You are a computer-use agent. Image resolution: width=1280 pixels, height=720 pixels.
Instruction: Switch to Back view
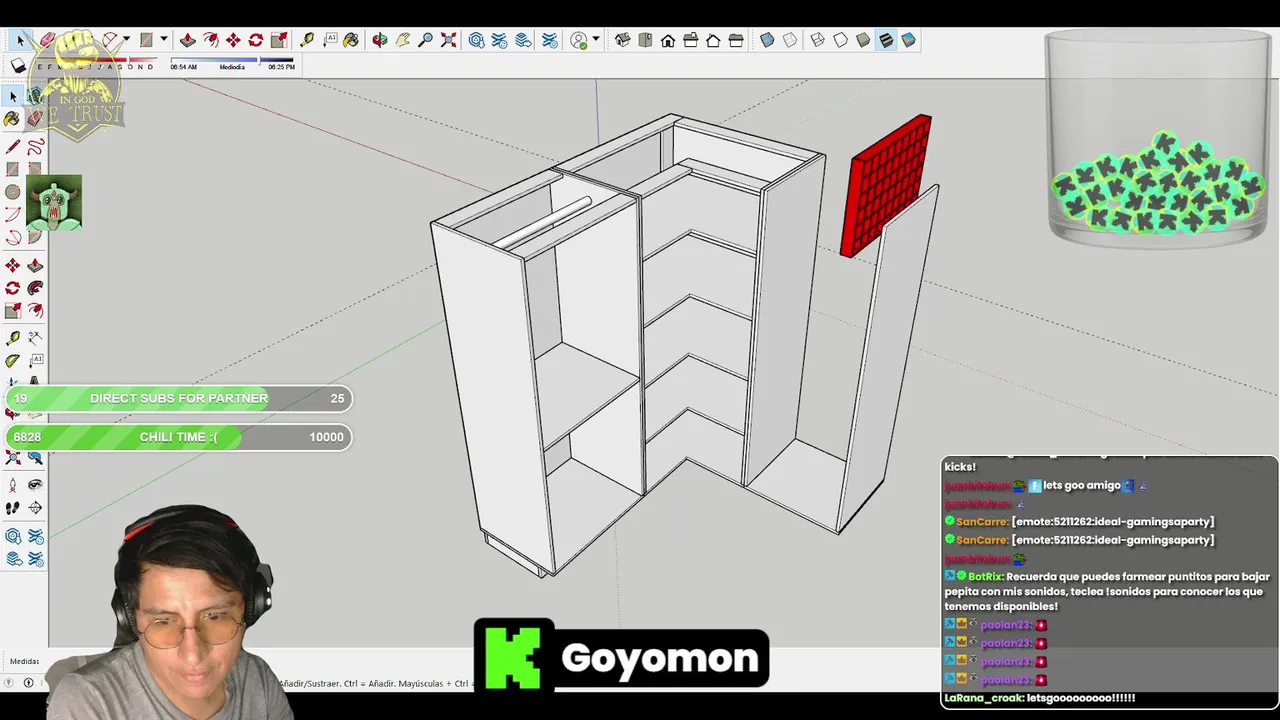point(713,40)
